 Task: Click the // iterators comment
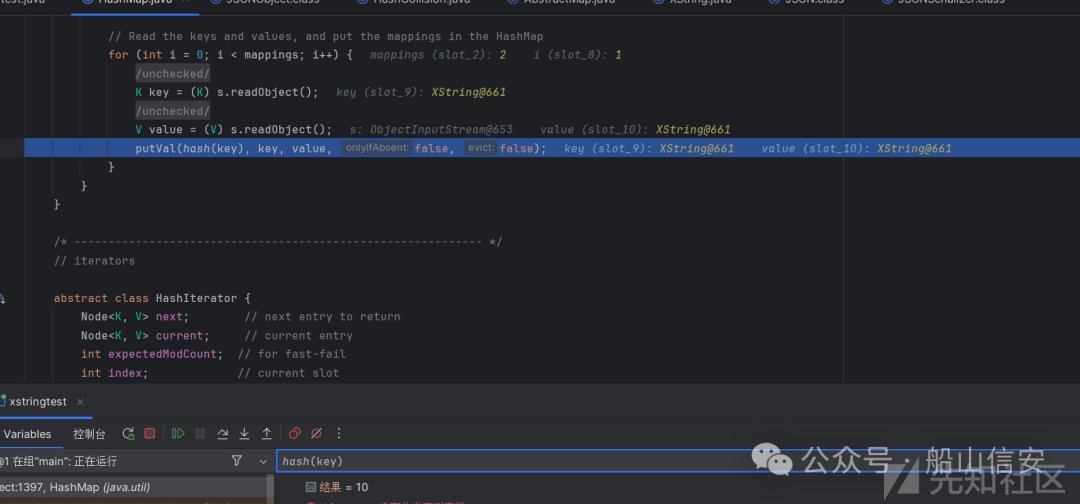coord(94,261)
